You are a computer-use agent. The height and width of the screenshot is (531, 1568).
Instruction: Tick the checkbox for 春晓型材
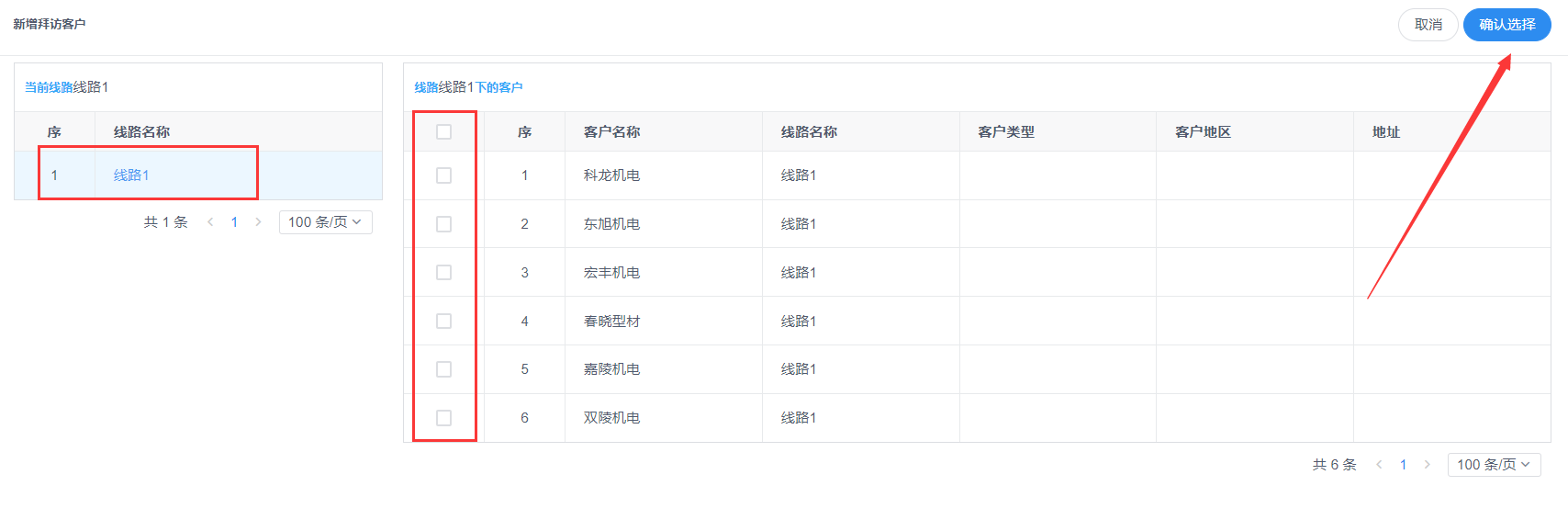click(x=444, y=322)
